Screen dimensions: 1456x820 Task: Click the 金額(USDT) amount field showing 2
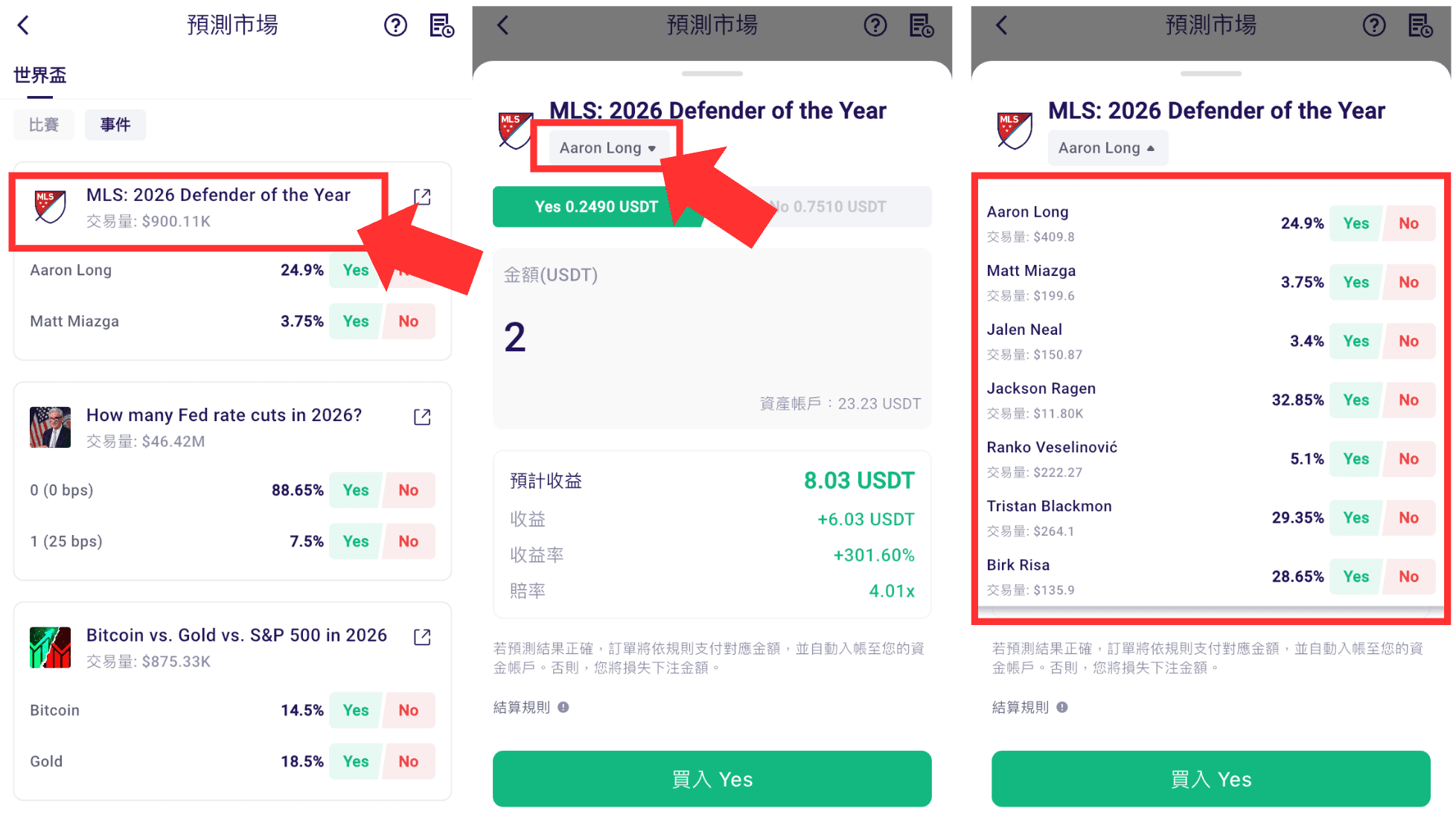pyautogui.click(x=712, y=339)
